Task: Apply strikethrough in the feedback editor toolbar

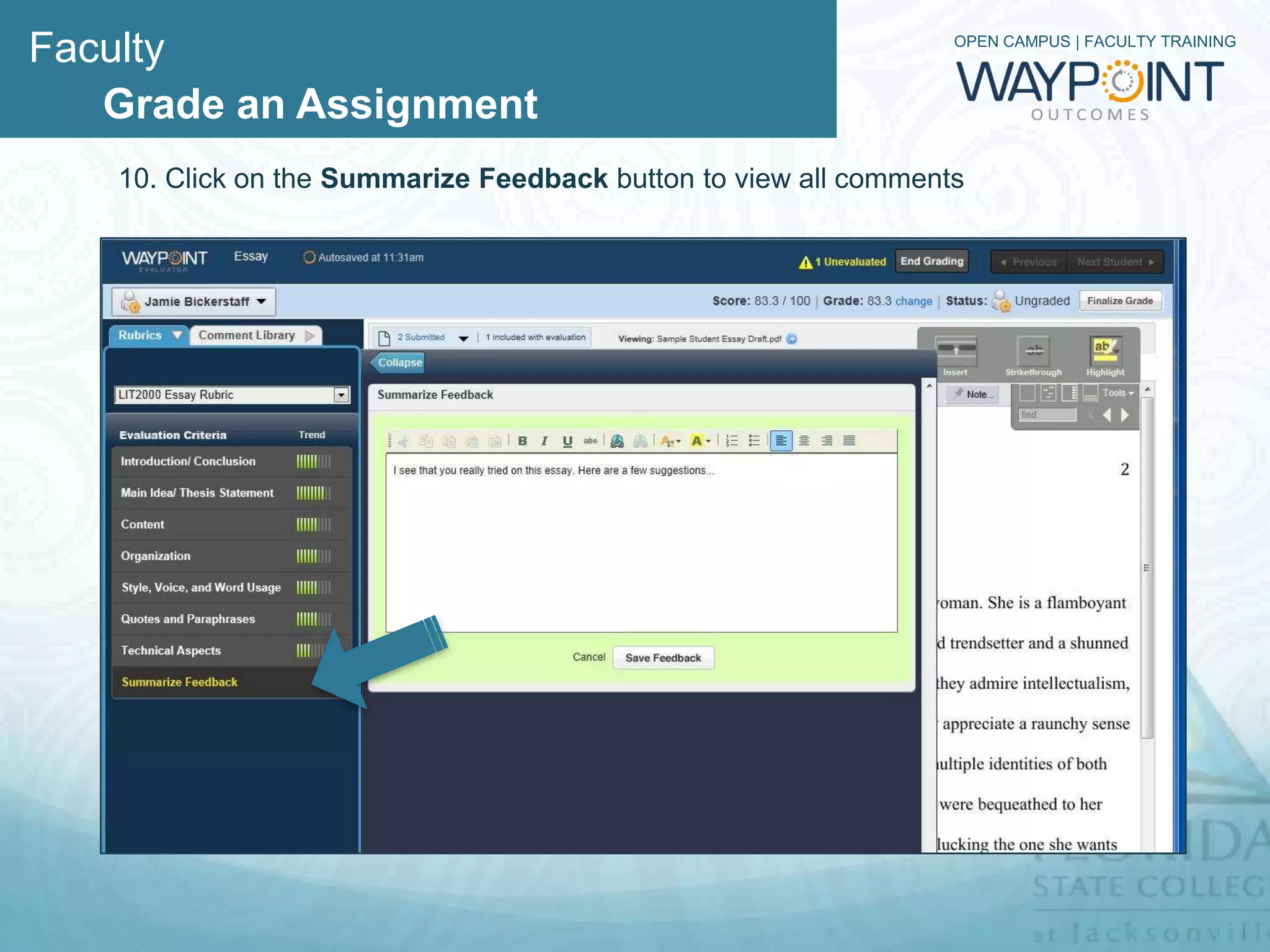Action: point(590,441)
